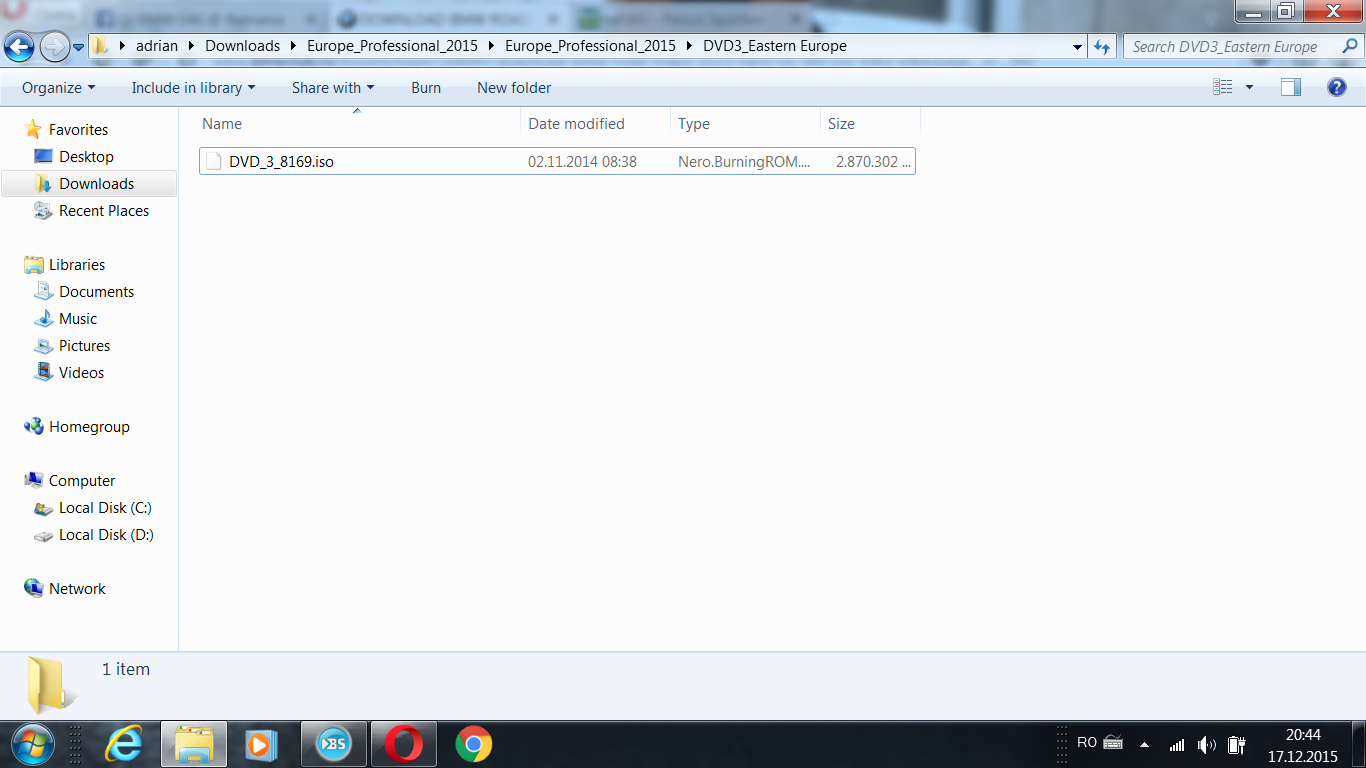
Task: Sort by the Name column header
Action: (359, 124)
